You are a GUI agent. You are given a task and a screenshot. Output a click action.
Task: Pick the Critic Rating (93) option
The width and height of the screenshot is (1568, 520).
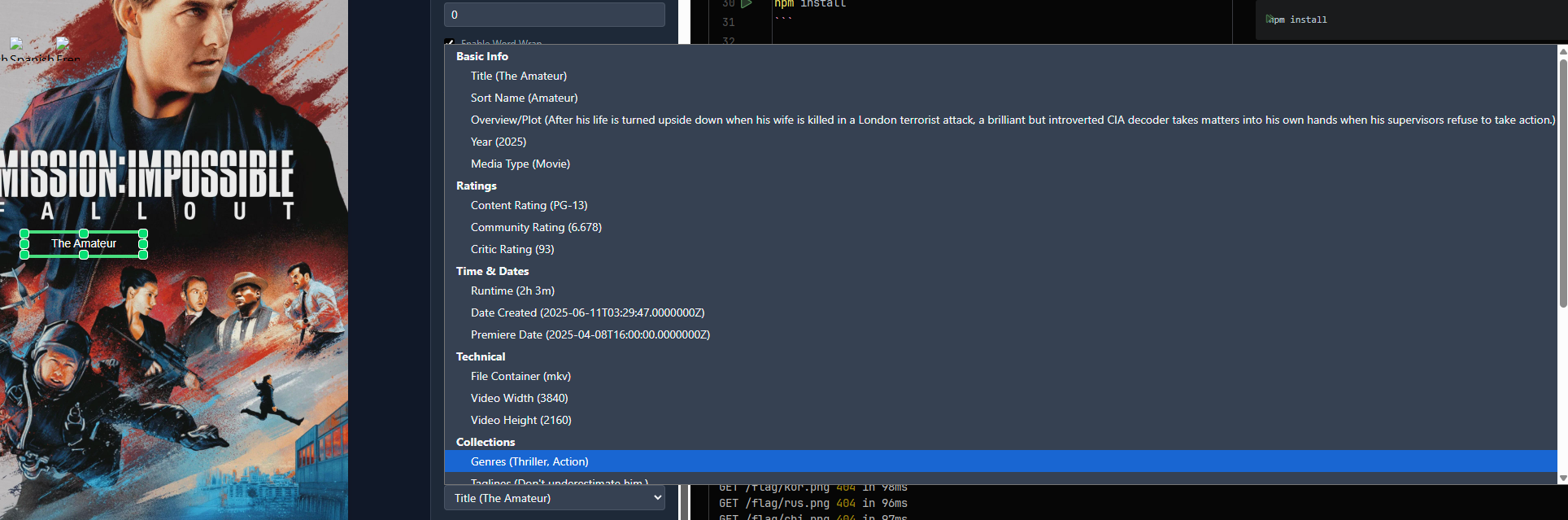coord(1000,249)
